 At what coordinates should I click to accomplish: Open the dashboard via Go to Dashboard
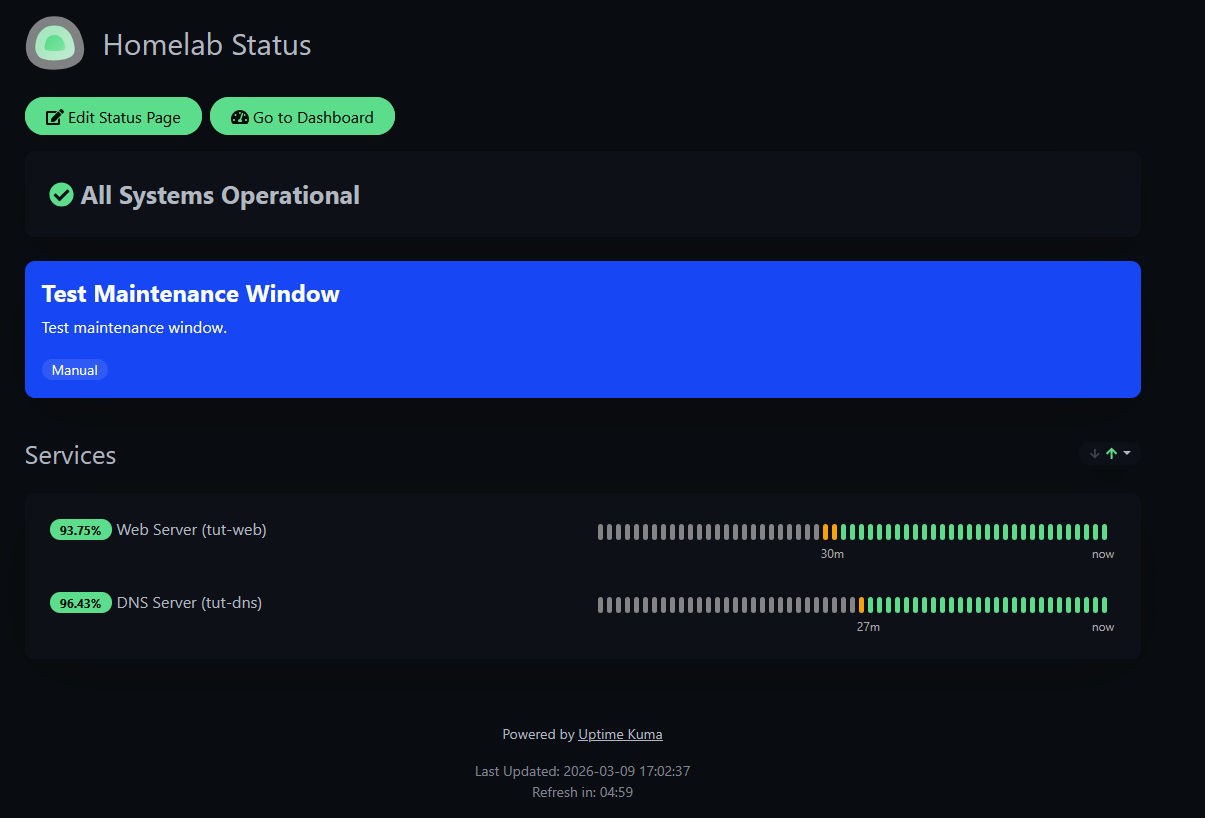[302, 116]
